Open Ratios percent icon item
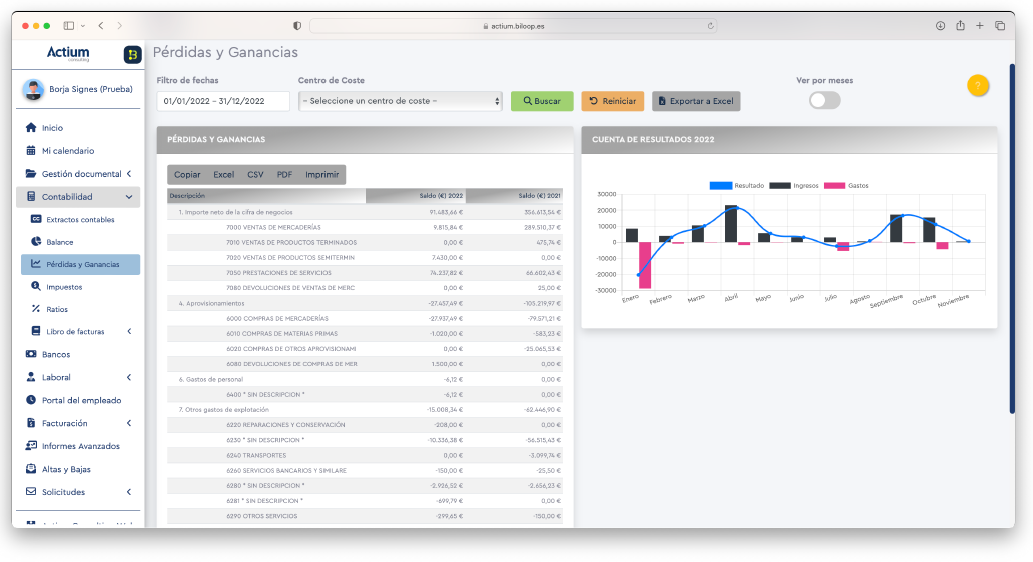 coord(36,309)
